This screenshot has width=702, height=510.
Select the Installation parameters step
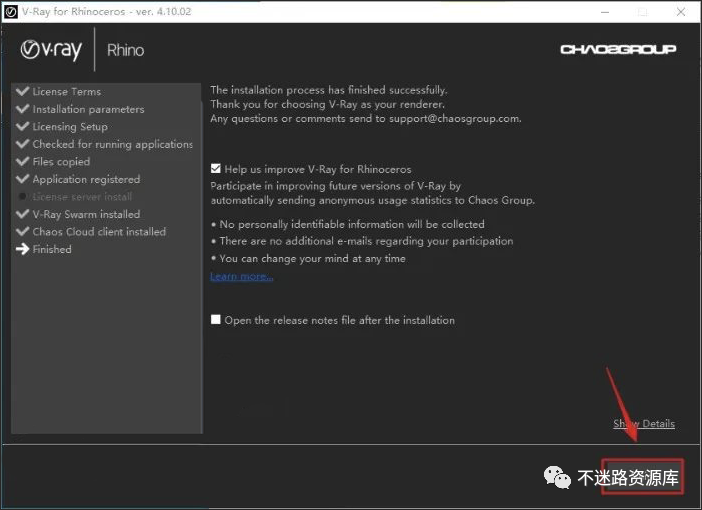click(x=88, y=109)
